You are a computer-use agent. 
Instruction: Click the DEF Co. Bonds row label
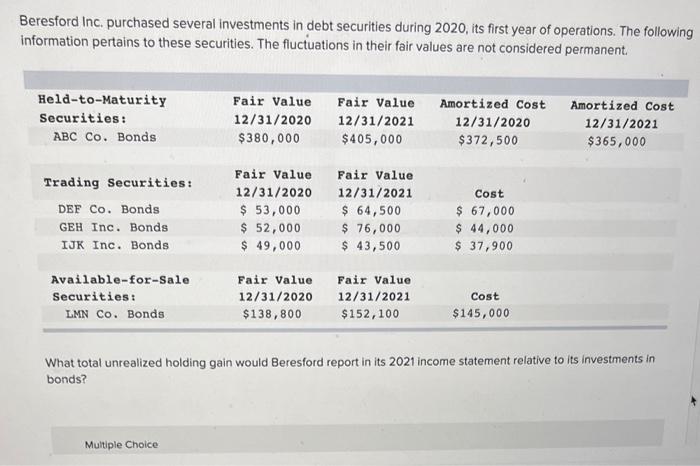click(109, 209)
